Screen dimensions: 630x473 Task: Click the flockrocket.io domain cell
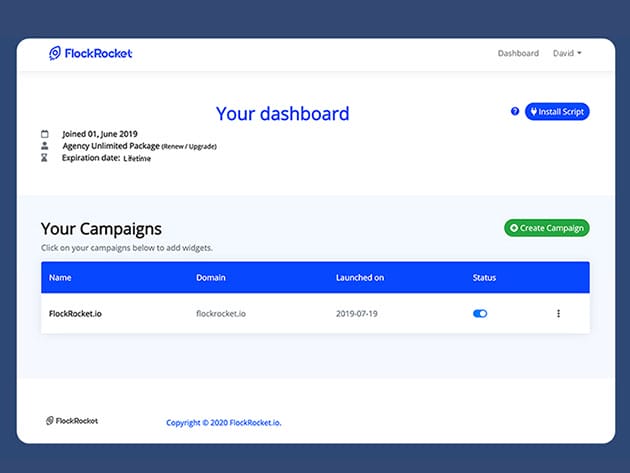click(219, 313)
